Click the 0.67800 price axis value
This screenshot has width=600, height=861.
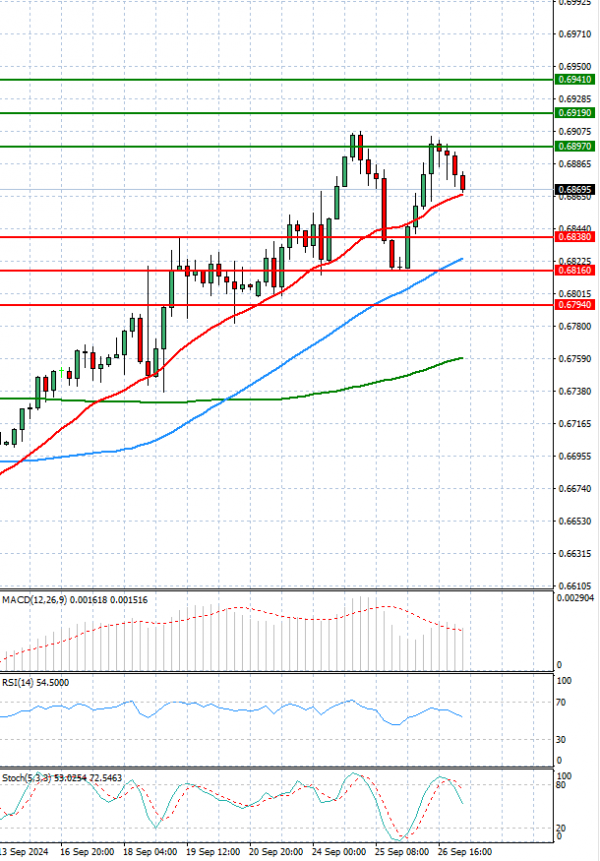(x=575, y=326)
